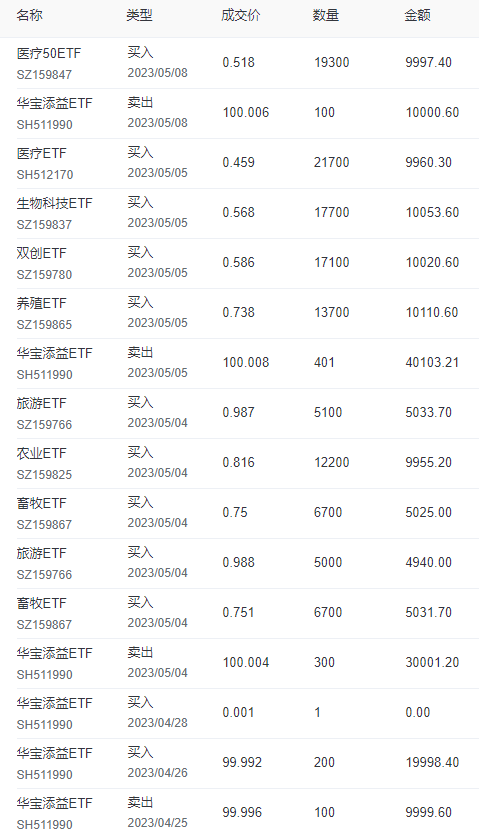Open the 医疗50ETF fund name
The width and height of the screenshot is (479, 836).
[49, 53]
